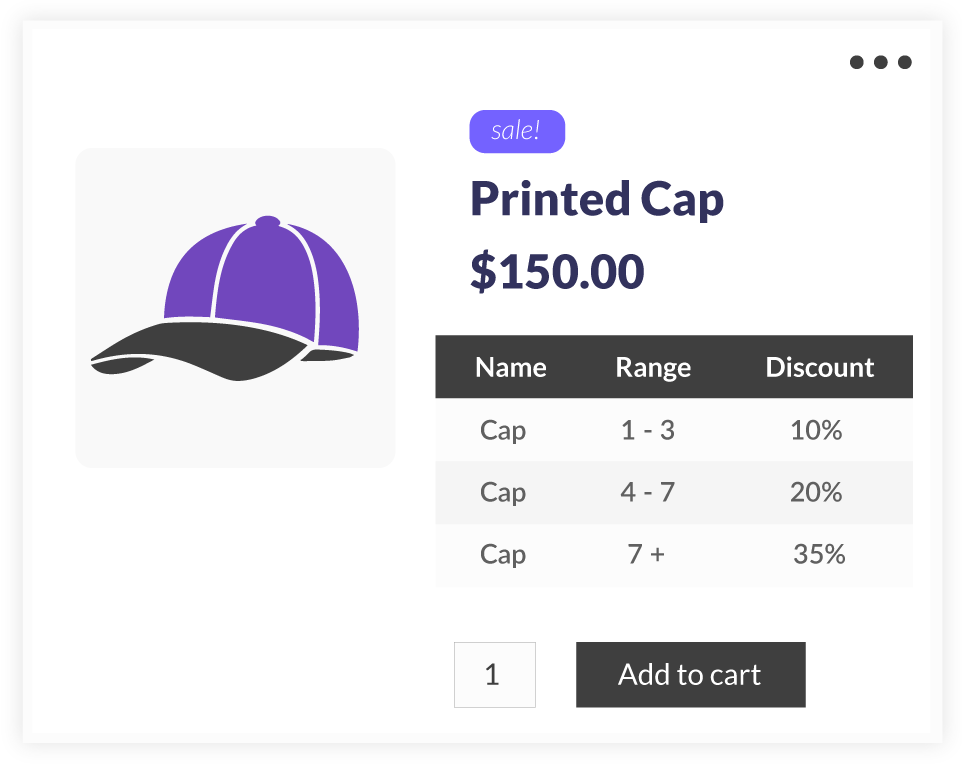Select the 1 - 3 range cell
The height and width of the screenshot is (768, 962).
tap(648, 430)
